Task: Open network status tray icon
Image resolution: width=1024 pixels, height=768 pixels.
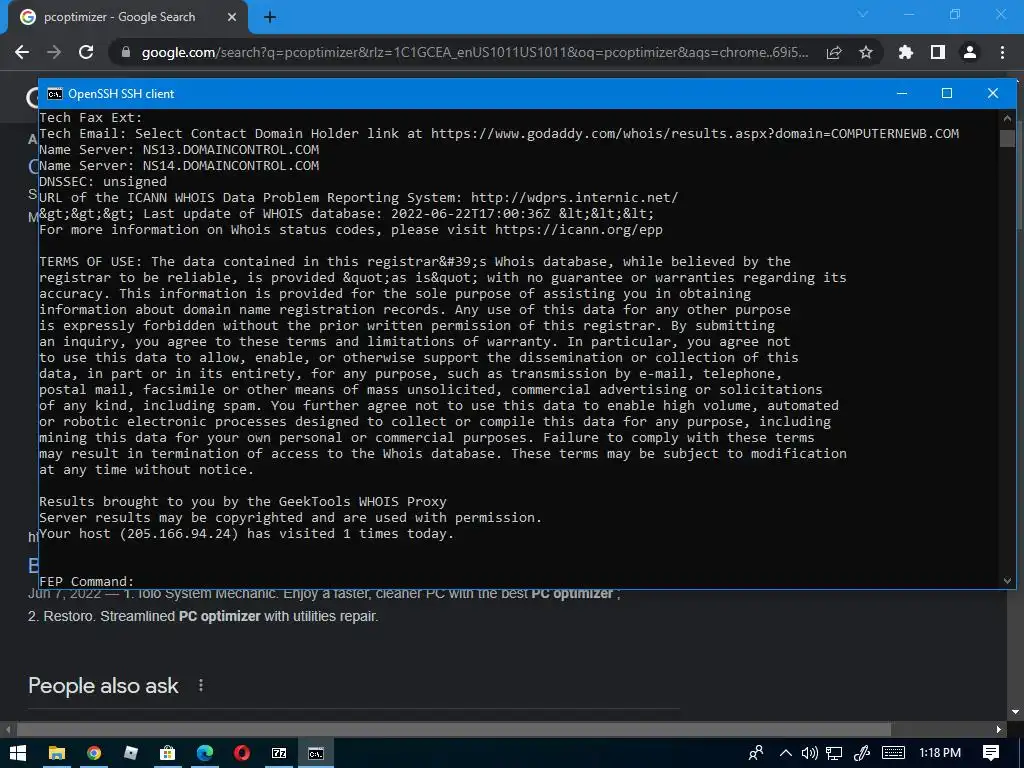Action: coord(834,753)
